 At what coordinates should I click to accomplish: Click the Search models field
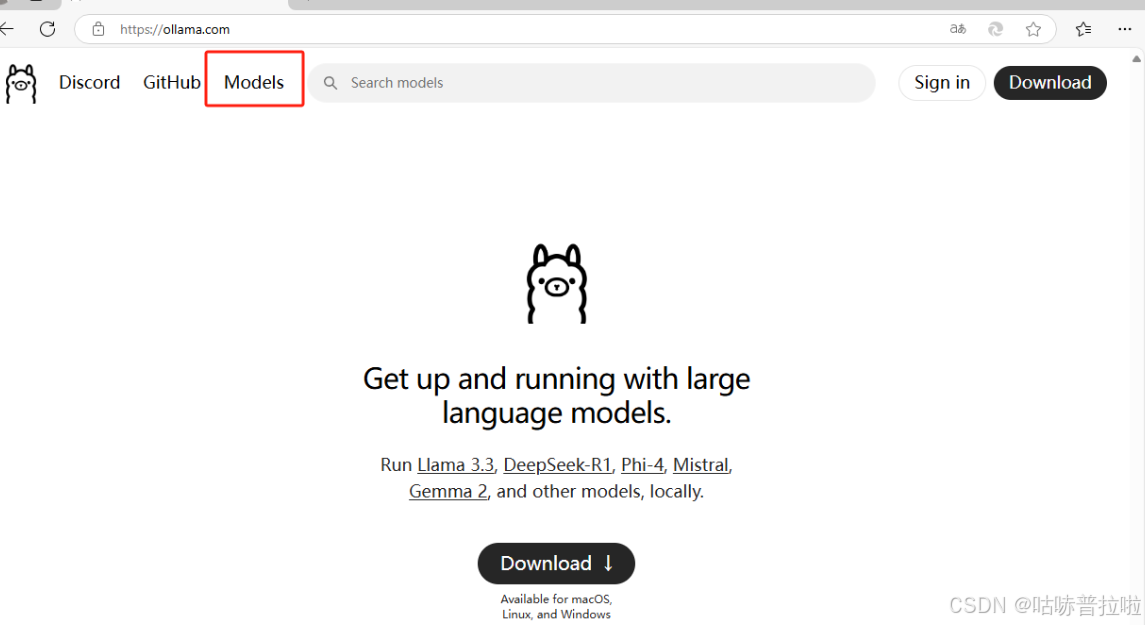pyautogui.click(x=591, y=83)
